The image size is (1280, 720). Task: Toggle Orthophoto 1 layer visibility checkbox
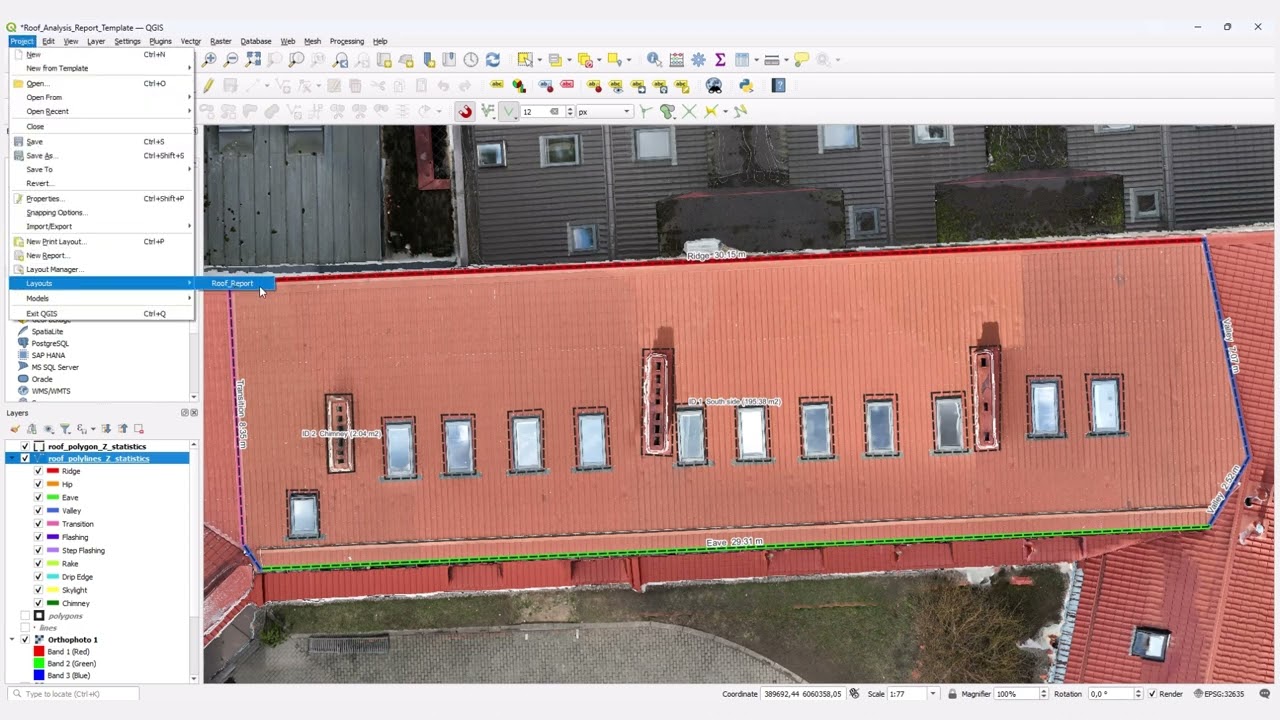26,639
